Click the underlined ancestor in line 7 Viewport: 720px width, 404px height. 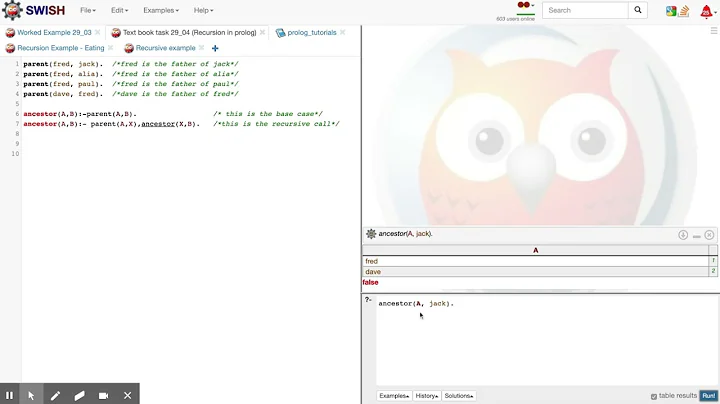pos(158,124)
